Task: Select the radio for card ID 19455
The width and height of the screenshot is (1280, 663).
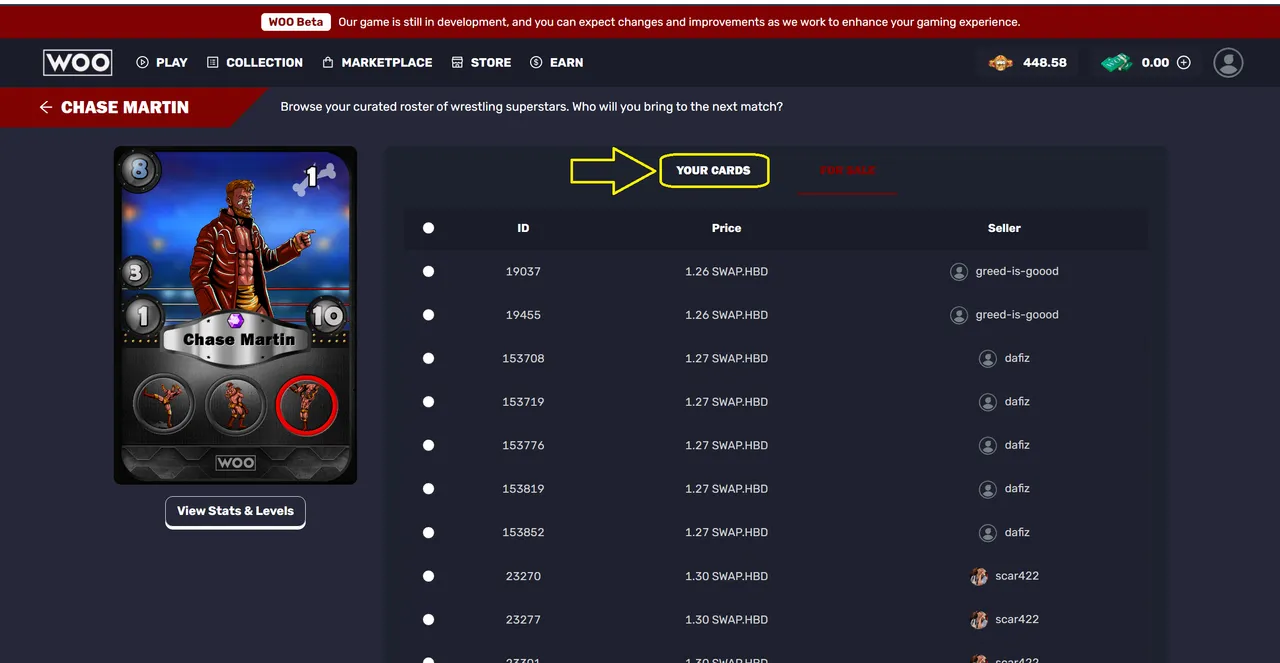Action: [x=428, y=315]
